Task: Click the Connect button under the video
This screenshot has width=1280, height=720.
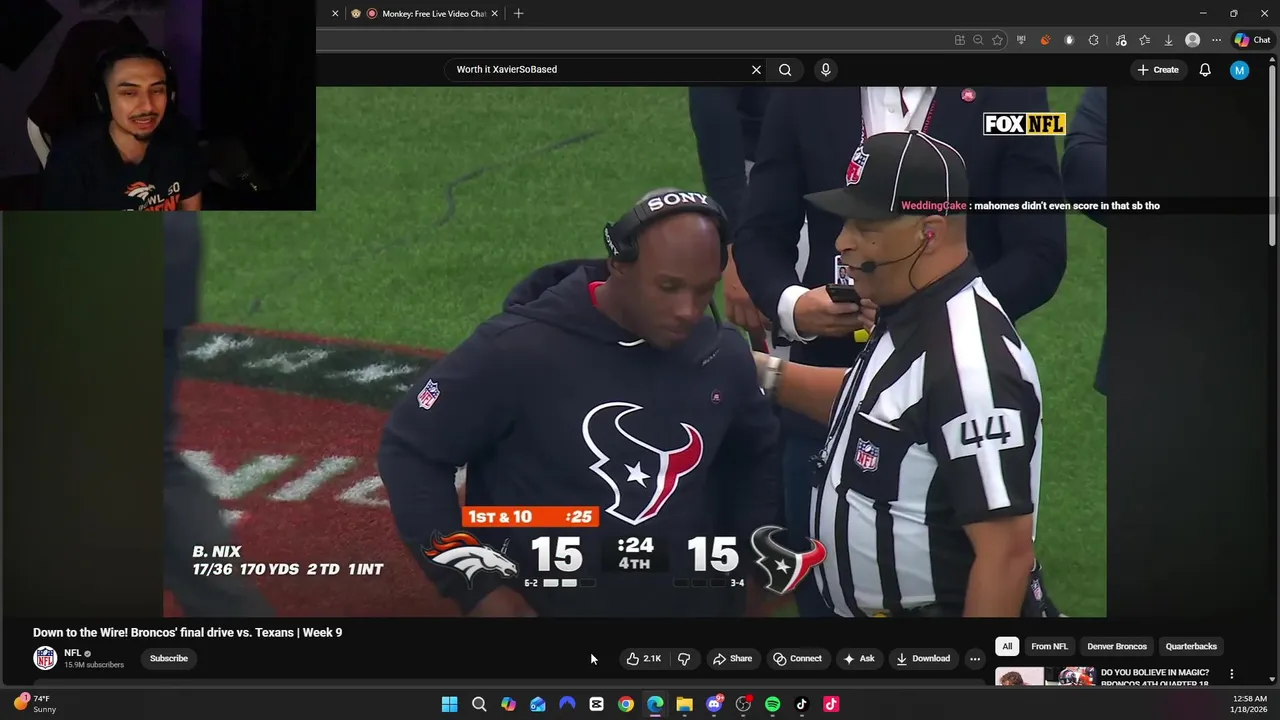Action: click(797, 658)
